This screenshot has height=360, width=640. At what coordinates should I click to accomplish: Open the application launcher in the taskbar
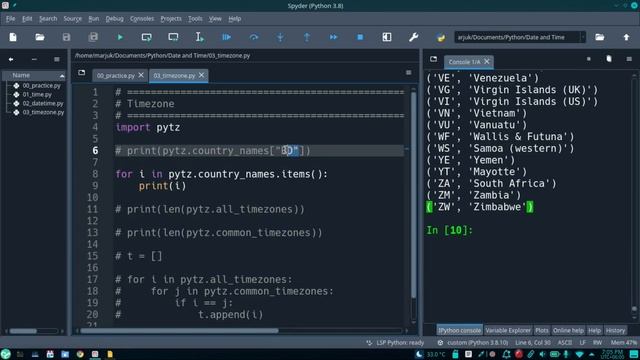(x=6, y=354)
